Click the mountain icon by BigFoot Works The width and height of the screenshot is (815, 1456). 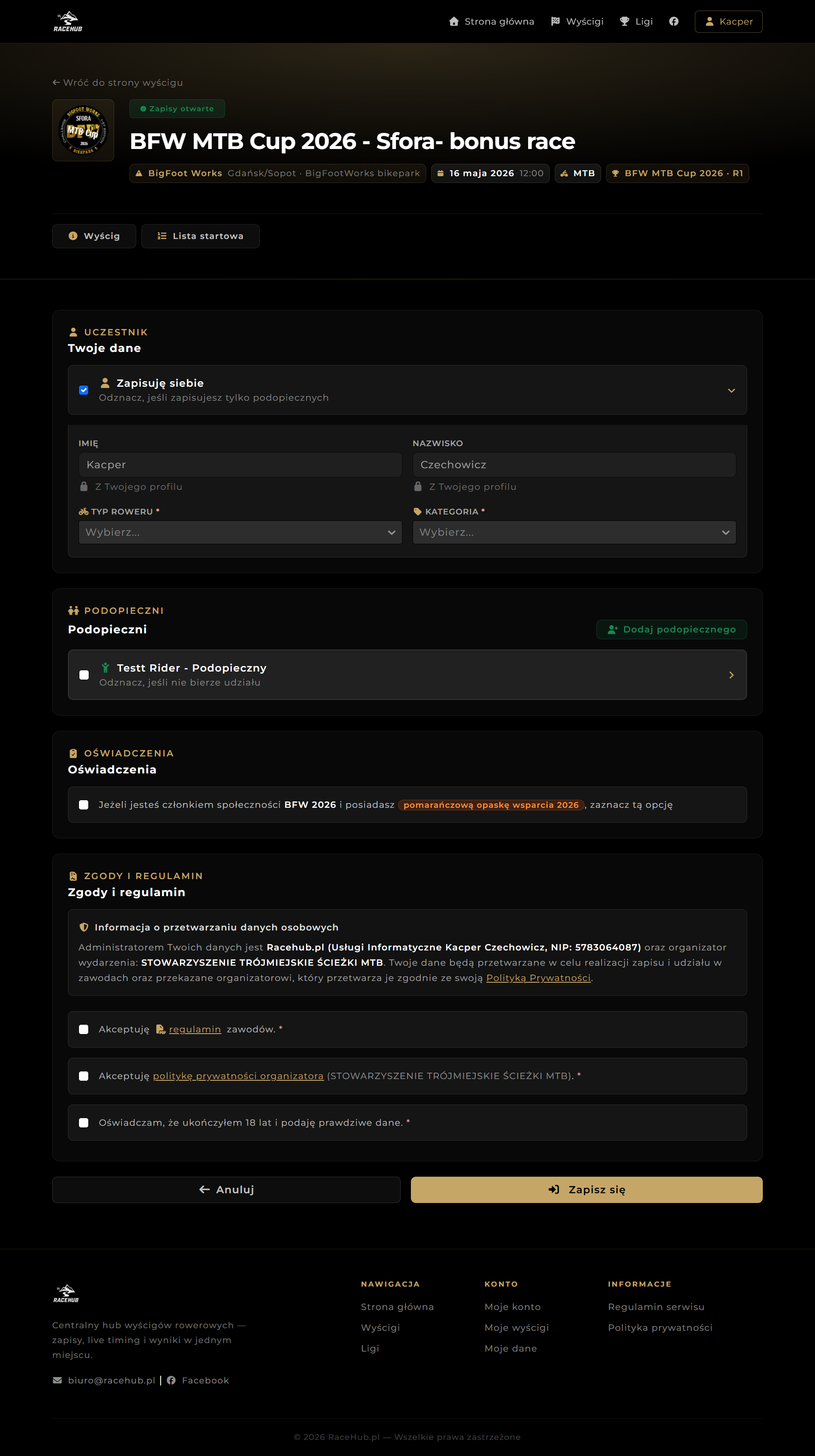(139, 174)
